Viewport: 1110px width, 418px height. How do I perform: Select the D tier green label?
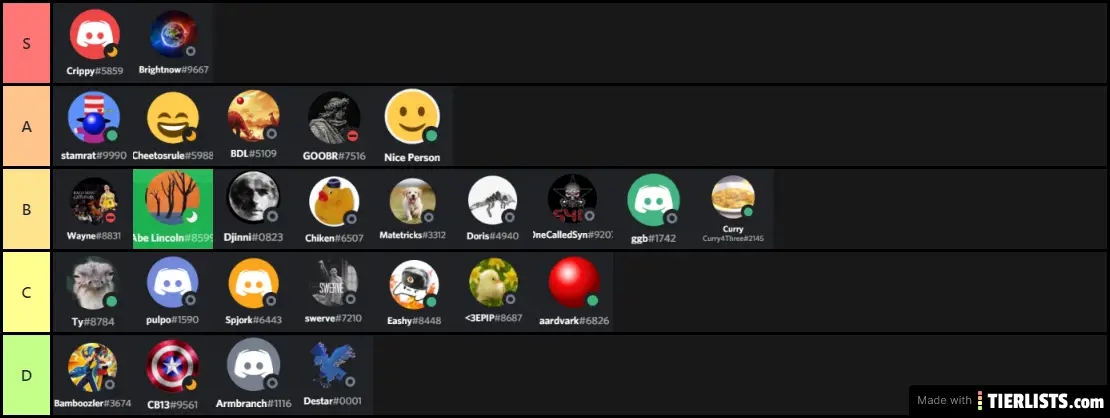tap(26, 375)
